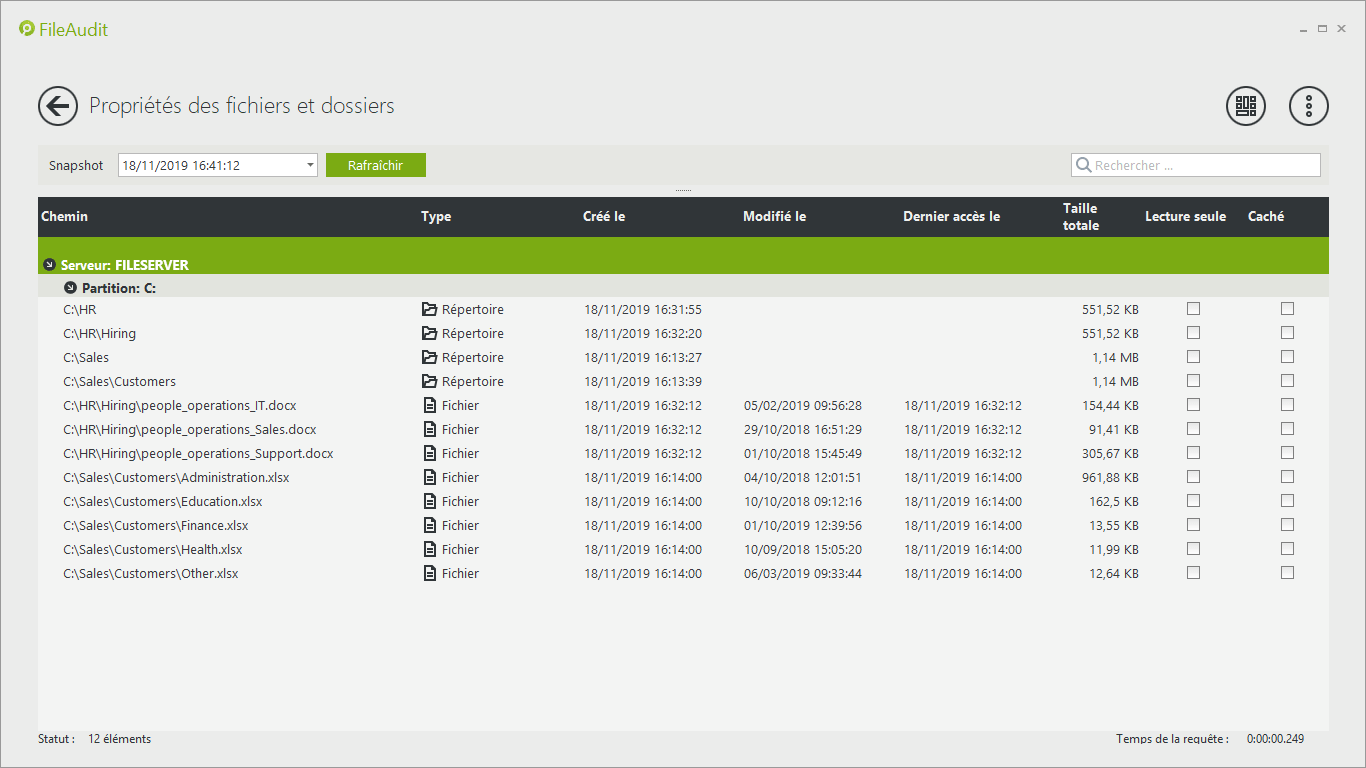Click the folder icon for C:\HR

430,310
